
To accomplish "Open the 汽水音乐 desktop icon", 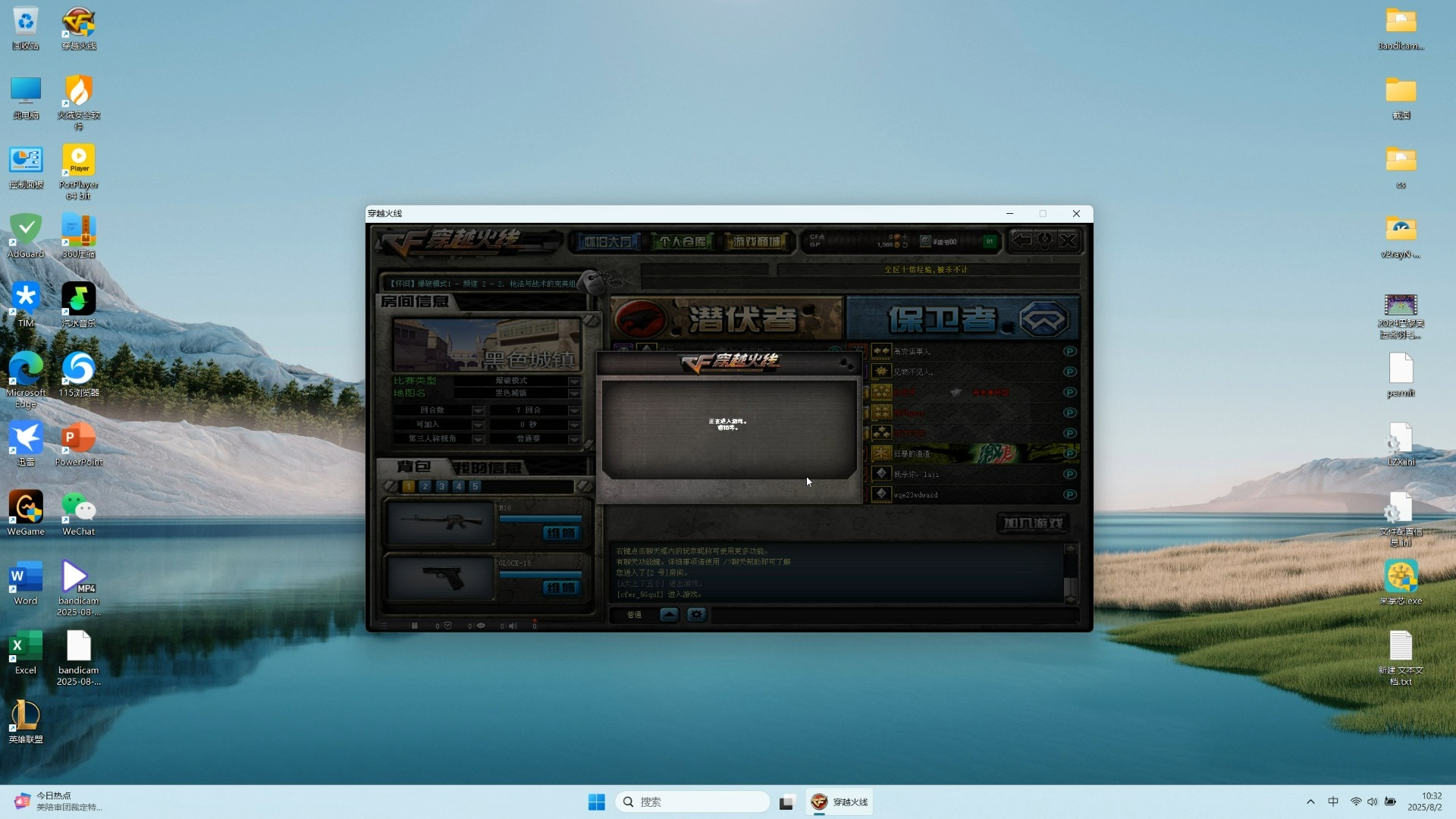I will tap(79, 305).
